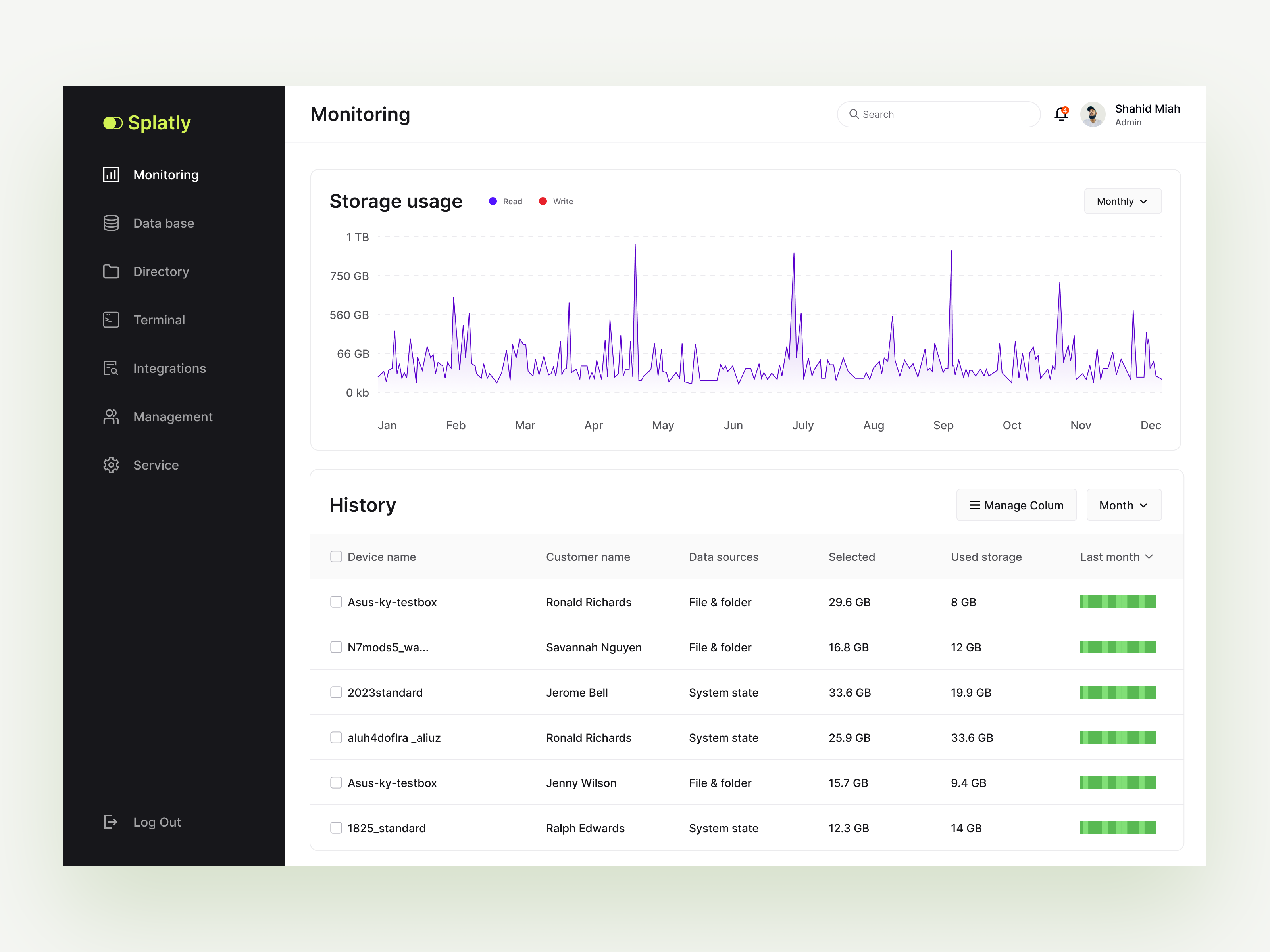Open the Monthly dropdown on Storage usage
This screenshot has width=1270, height=952.
[x=1122, y=201]
